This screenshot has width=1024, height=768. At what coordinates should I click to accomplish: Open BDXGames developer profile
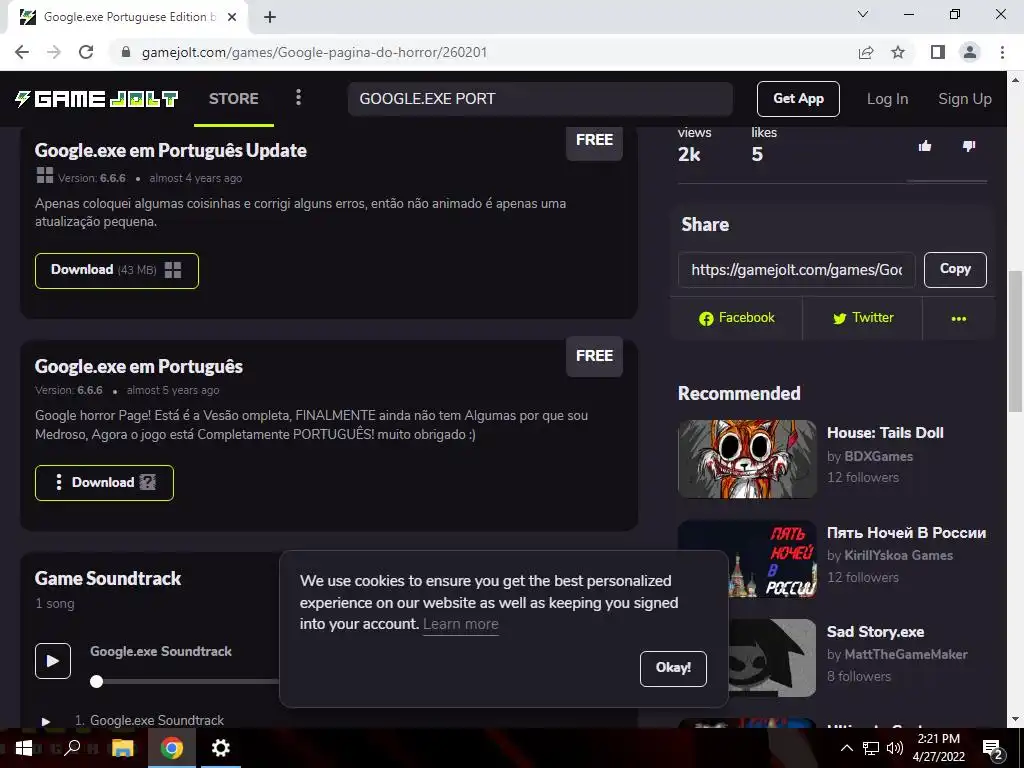click(878, 456)
